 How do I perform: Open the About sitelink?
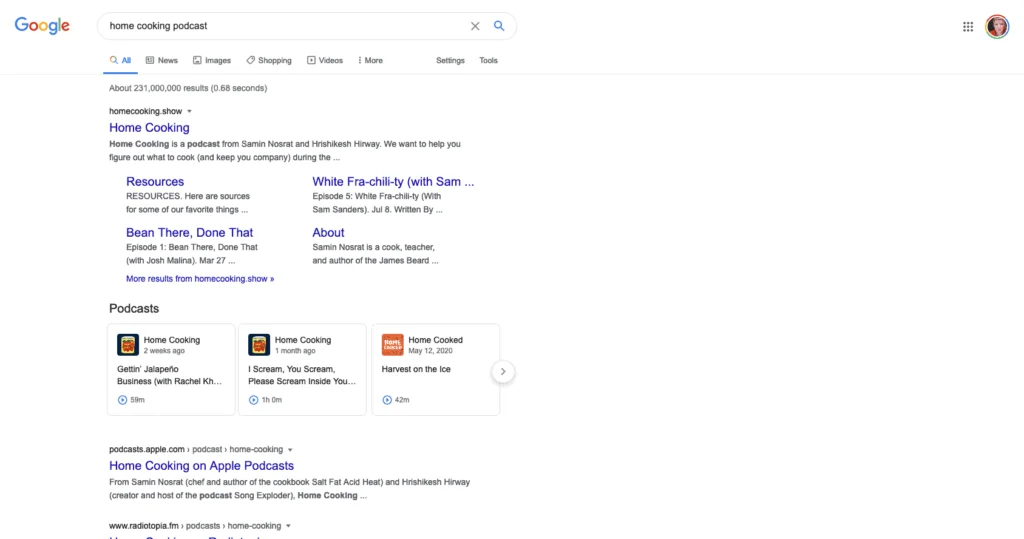pyautogui.click(x=328, y=233)
